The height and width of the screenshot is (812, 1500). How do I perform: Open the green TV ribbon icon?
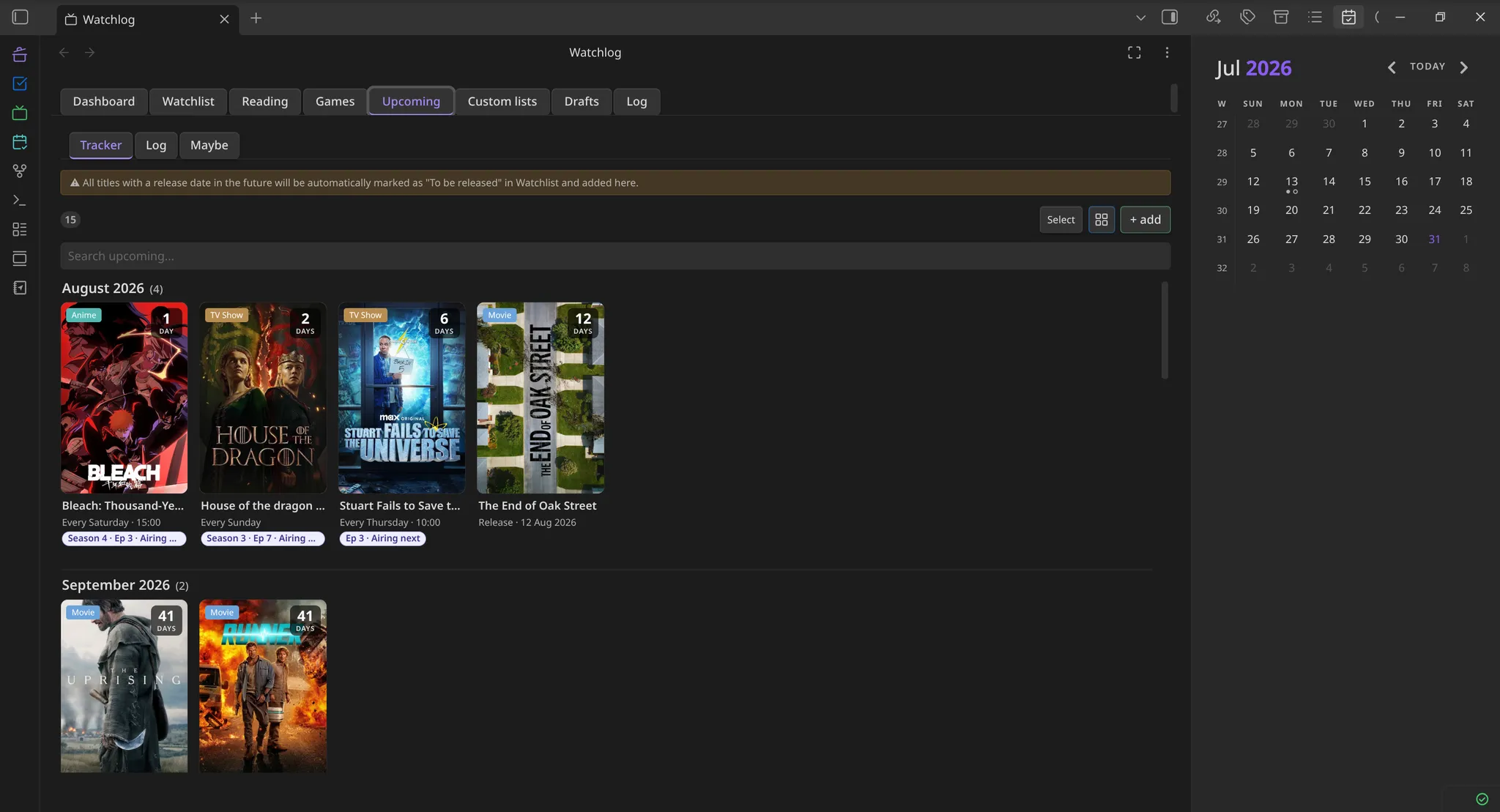pos(20,113)
